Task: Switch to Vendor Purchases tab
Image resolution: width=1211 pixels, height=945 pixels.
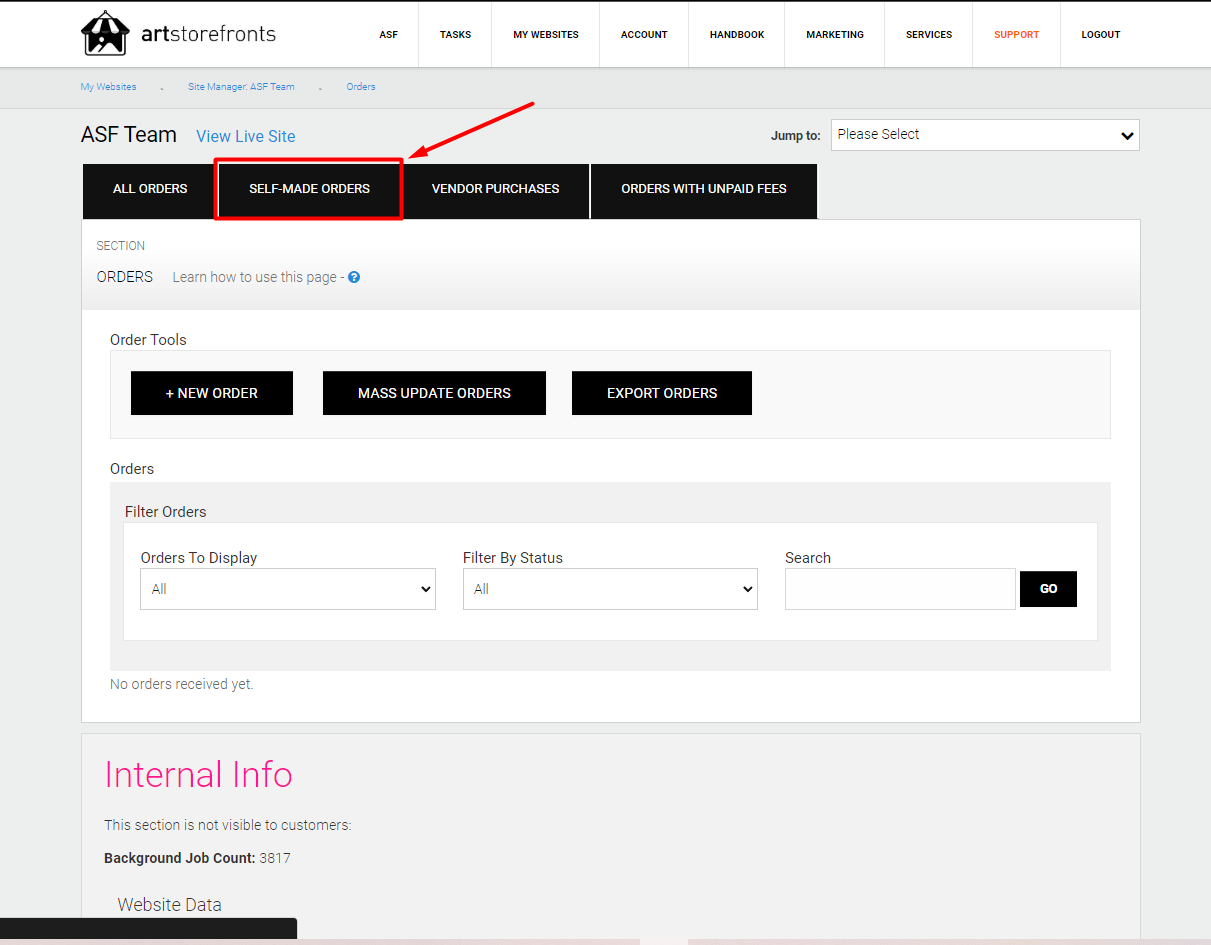Action: [496, 189]
